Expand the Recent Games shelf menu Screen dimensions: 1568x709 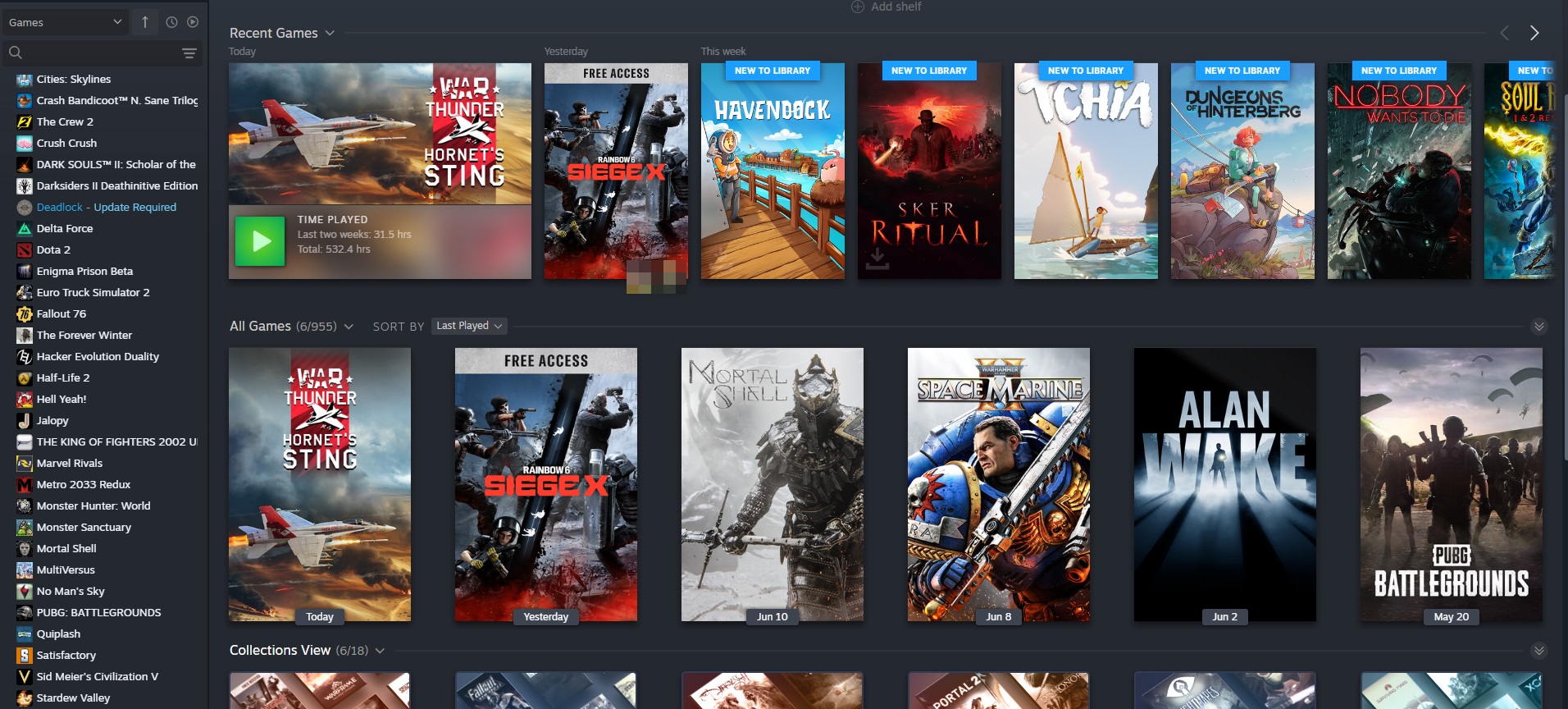coord(330,33)
